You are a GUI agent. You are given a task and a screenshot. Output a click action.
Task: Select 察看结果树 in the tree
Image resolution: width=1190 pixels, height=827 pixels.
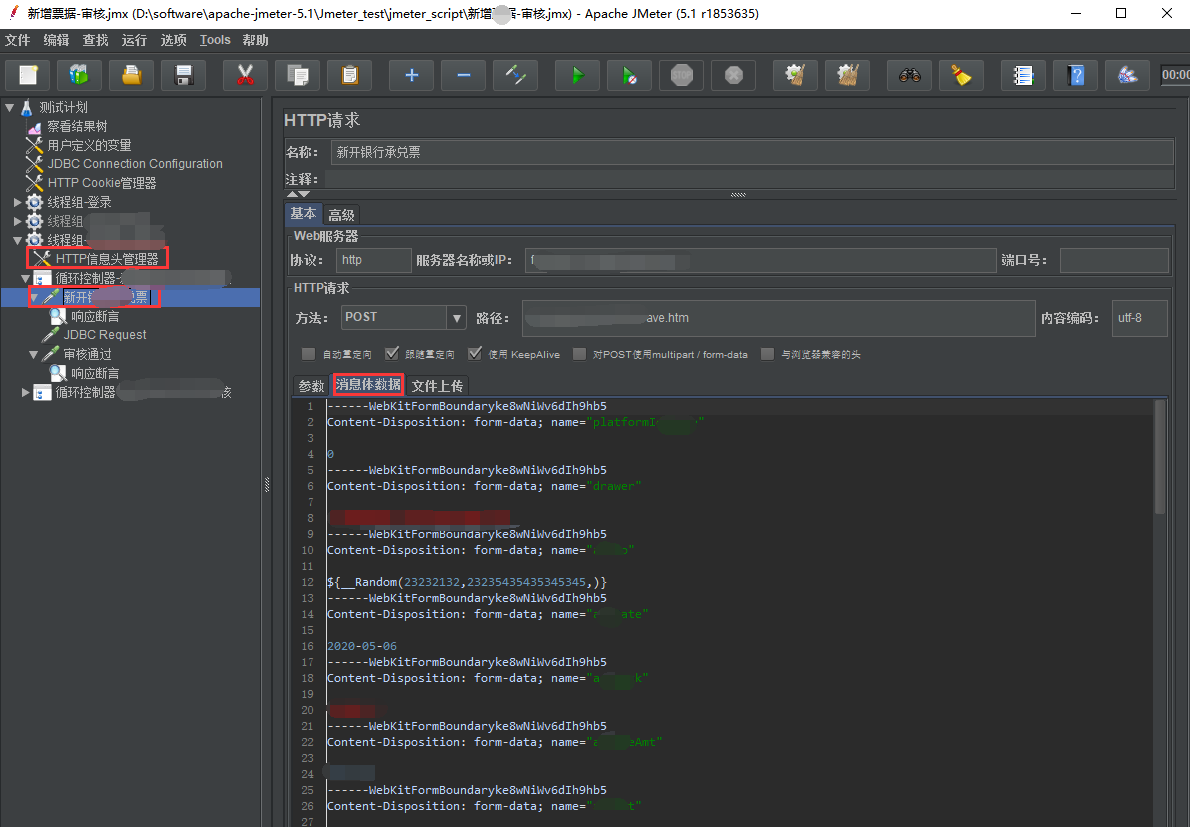(x=77, y=127)
